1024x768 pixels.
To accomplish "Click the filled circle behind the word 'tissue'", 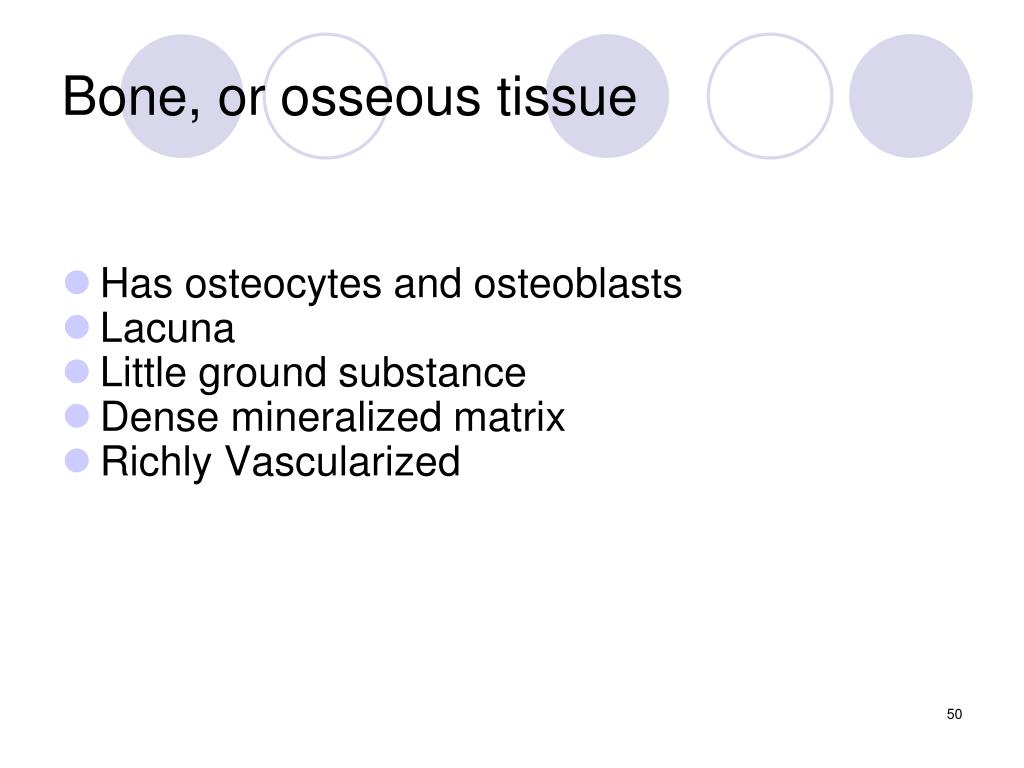I will pos(607,96).
